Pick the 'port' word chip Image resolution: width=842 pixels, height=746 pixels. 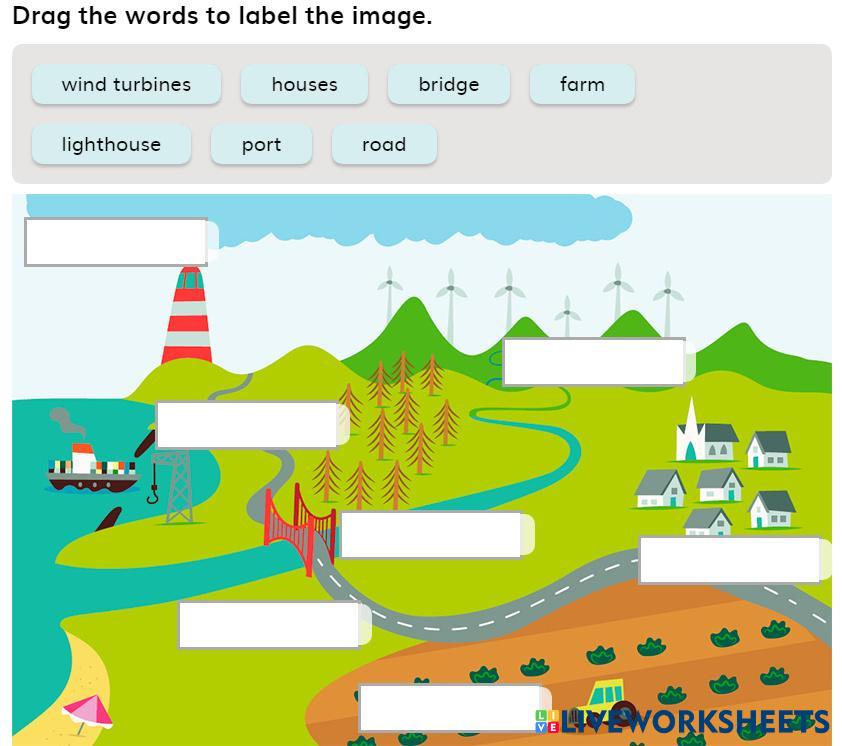point(261,144)
